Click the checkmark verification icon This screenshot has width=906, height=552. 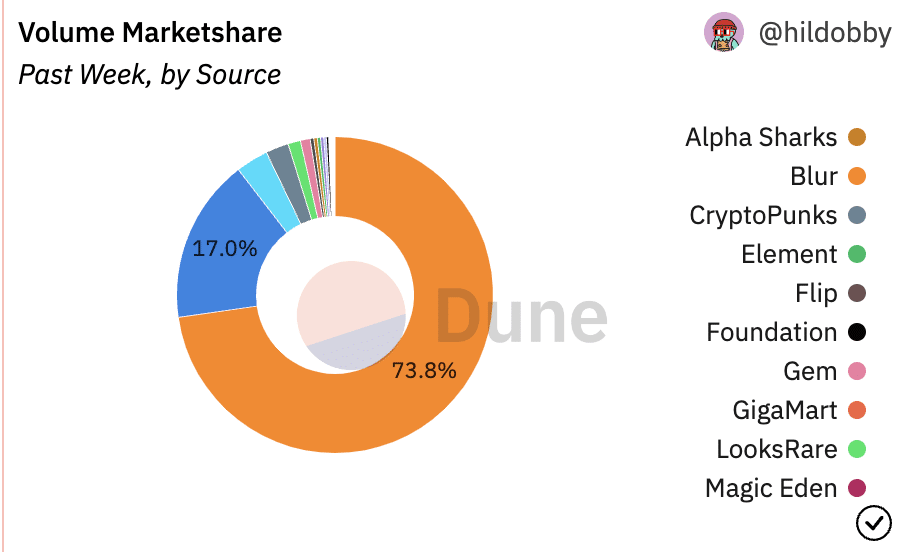coord(874,523)
